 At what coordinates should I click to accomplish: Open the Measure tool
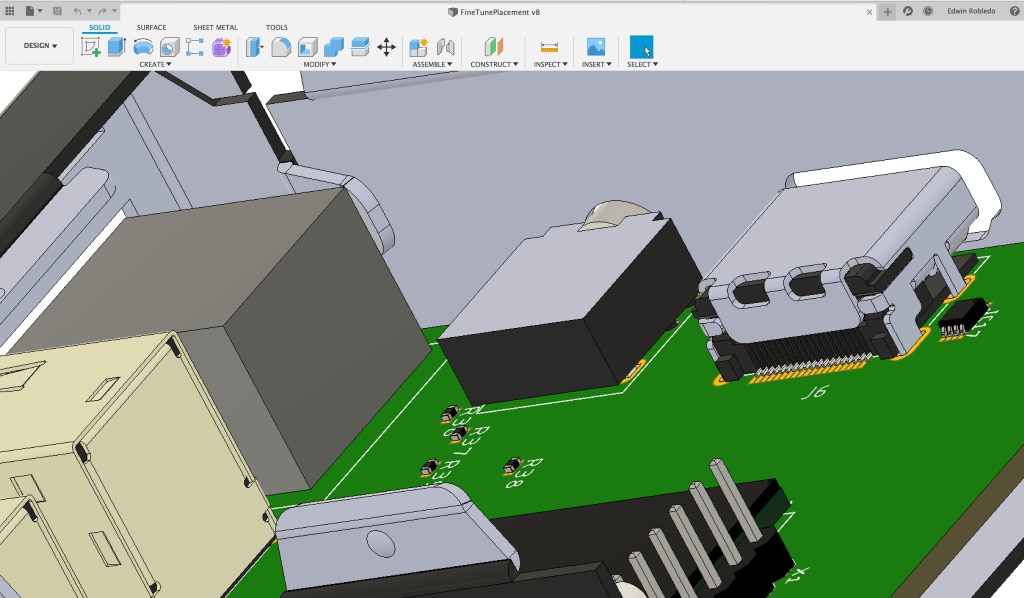[x=549, y=46]
